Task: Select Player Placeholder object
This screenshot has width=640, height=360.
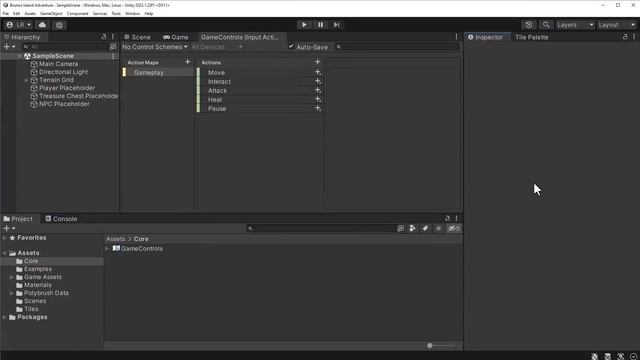Action: [x=67, y=88]
